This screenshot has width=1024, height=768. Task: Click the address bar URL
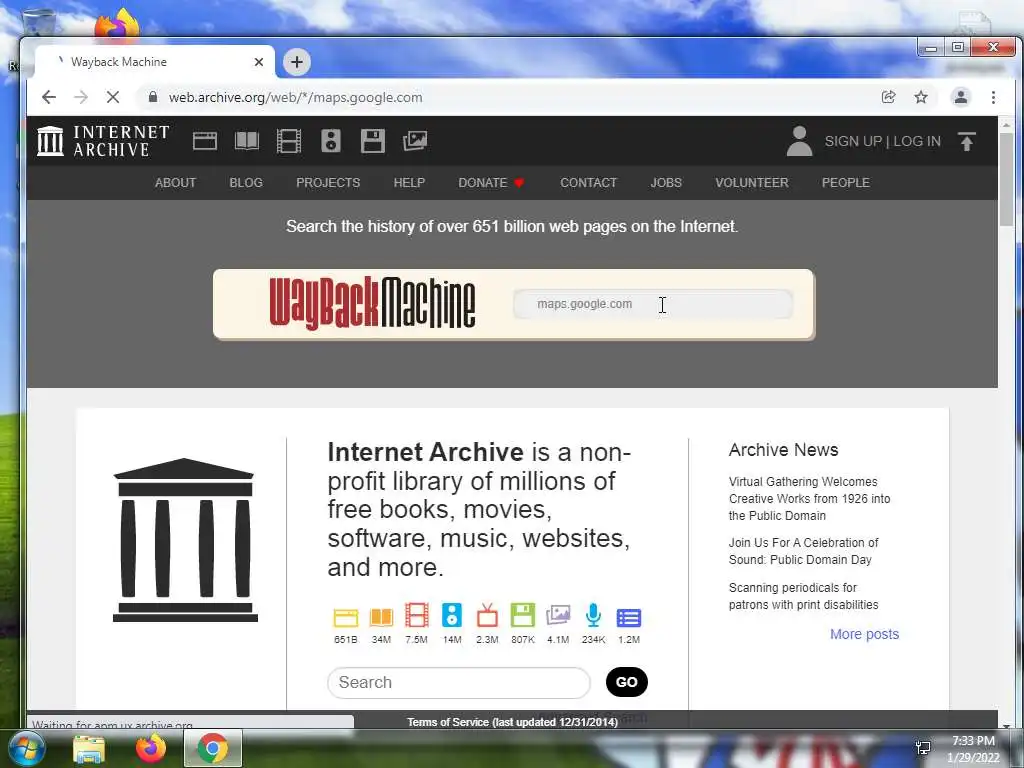295,97
